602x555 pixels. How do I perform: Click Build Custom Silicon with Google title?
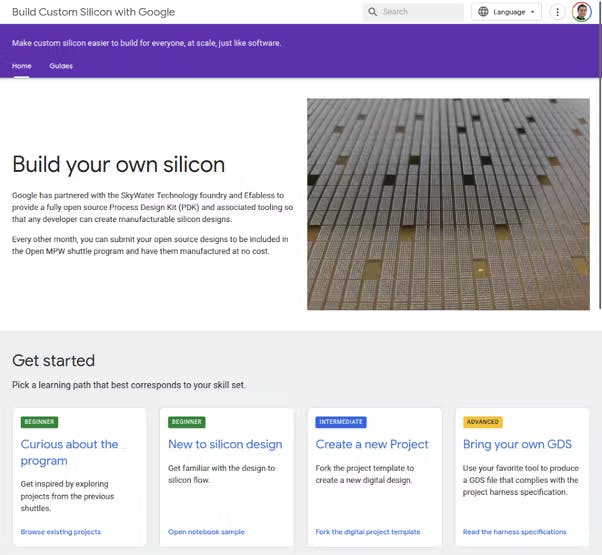pos(93,12)
